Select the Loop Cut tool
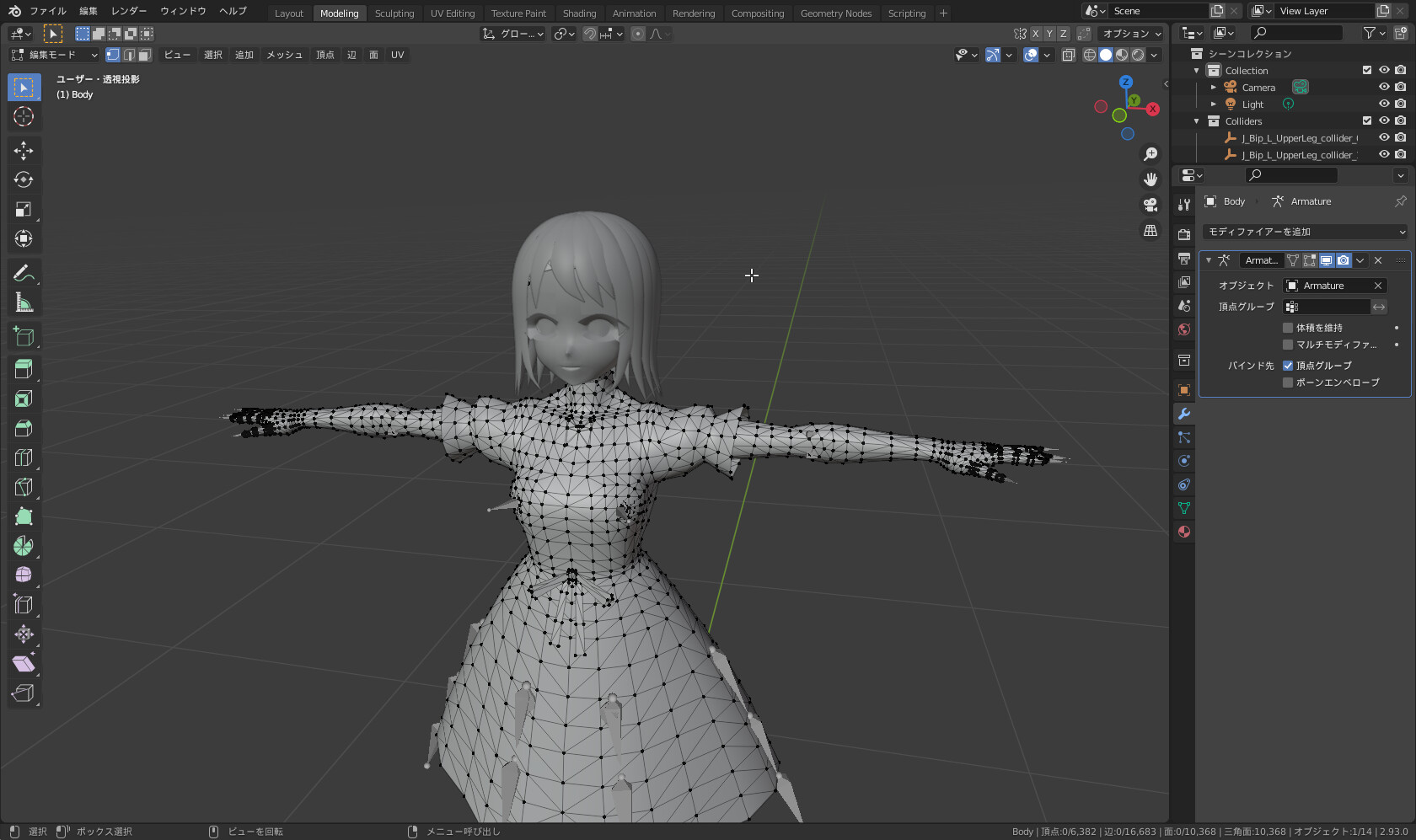The image size is (1416, 840). 24,457
